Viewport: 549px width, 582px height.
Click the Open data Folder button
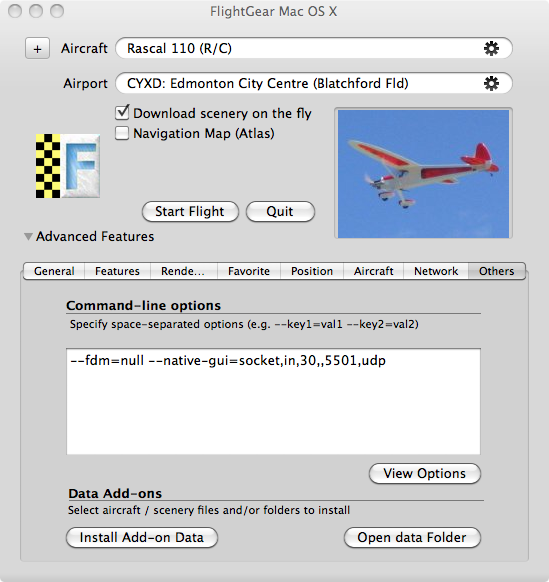tap(412, 537)
